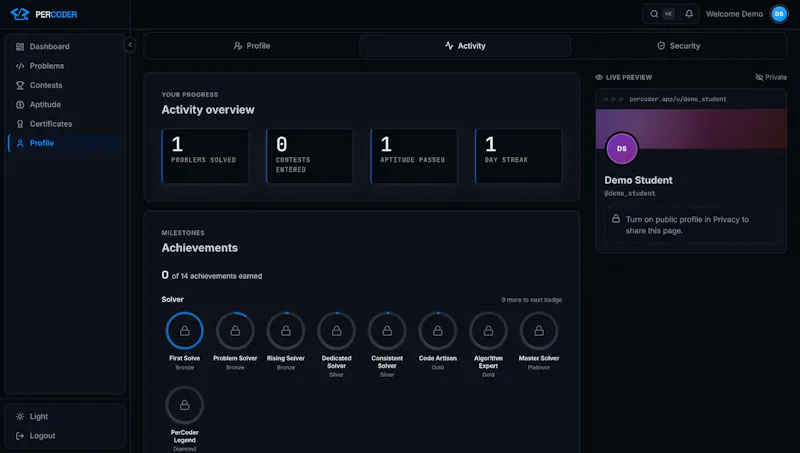Open Dashboard from the sidebar
This screenshot has width=800, height=453.
[x=66, y=47]
